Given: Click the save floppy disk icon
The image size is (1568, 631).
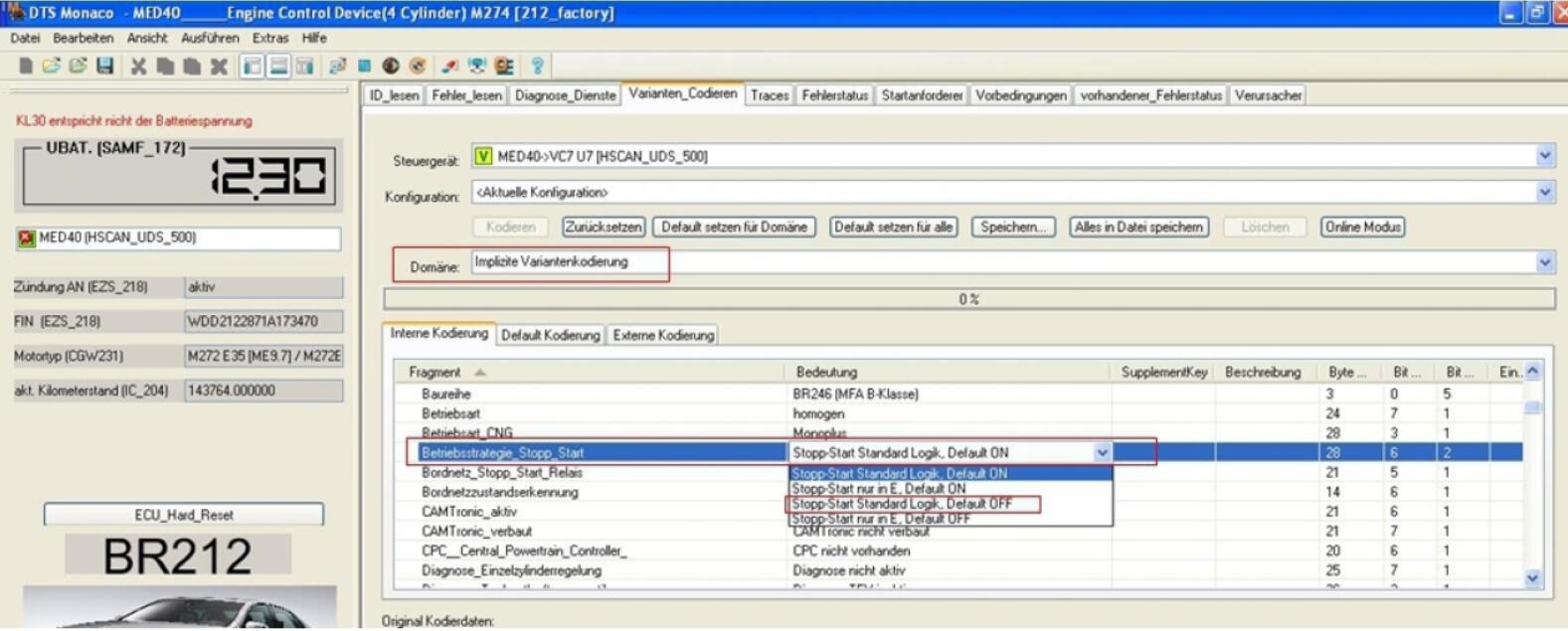Looking at the screenshot, I should (x=104, y=67).
